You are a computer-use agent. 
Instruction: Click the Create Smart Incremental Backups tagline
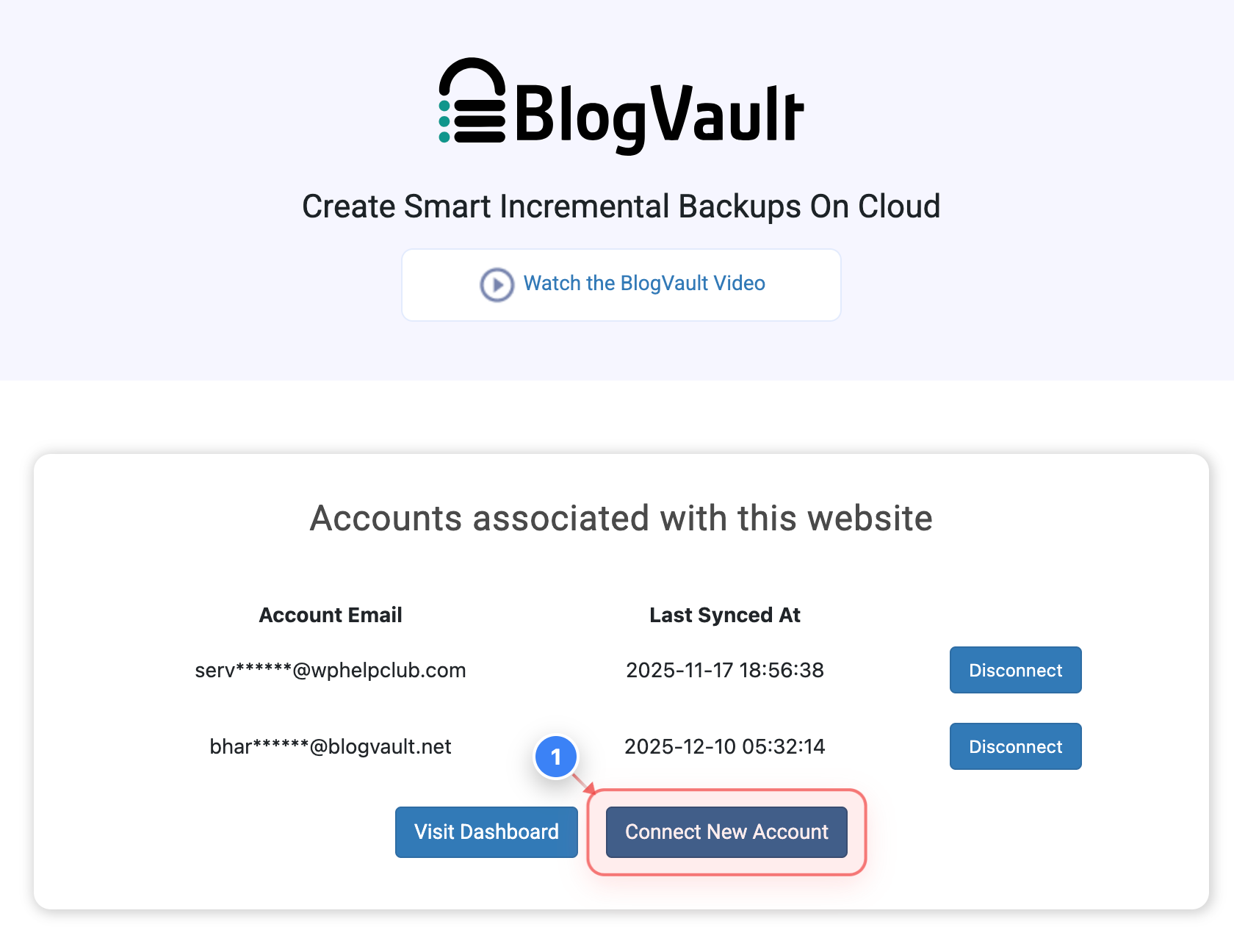(x=621, y=206)
